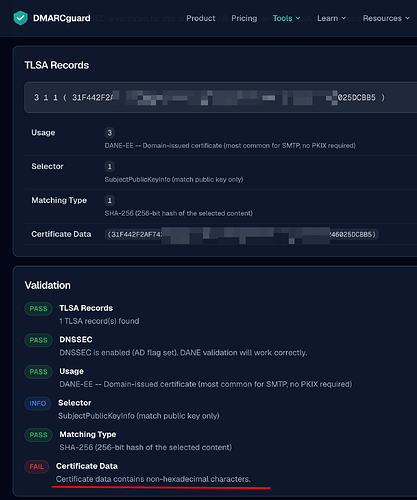Click the Matching Type label in TLSA Records
The width and height of the screenshot is (417, 500).
tap(59, 200)
